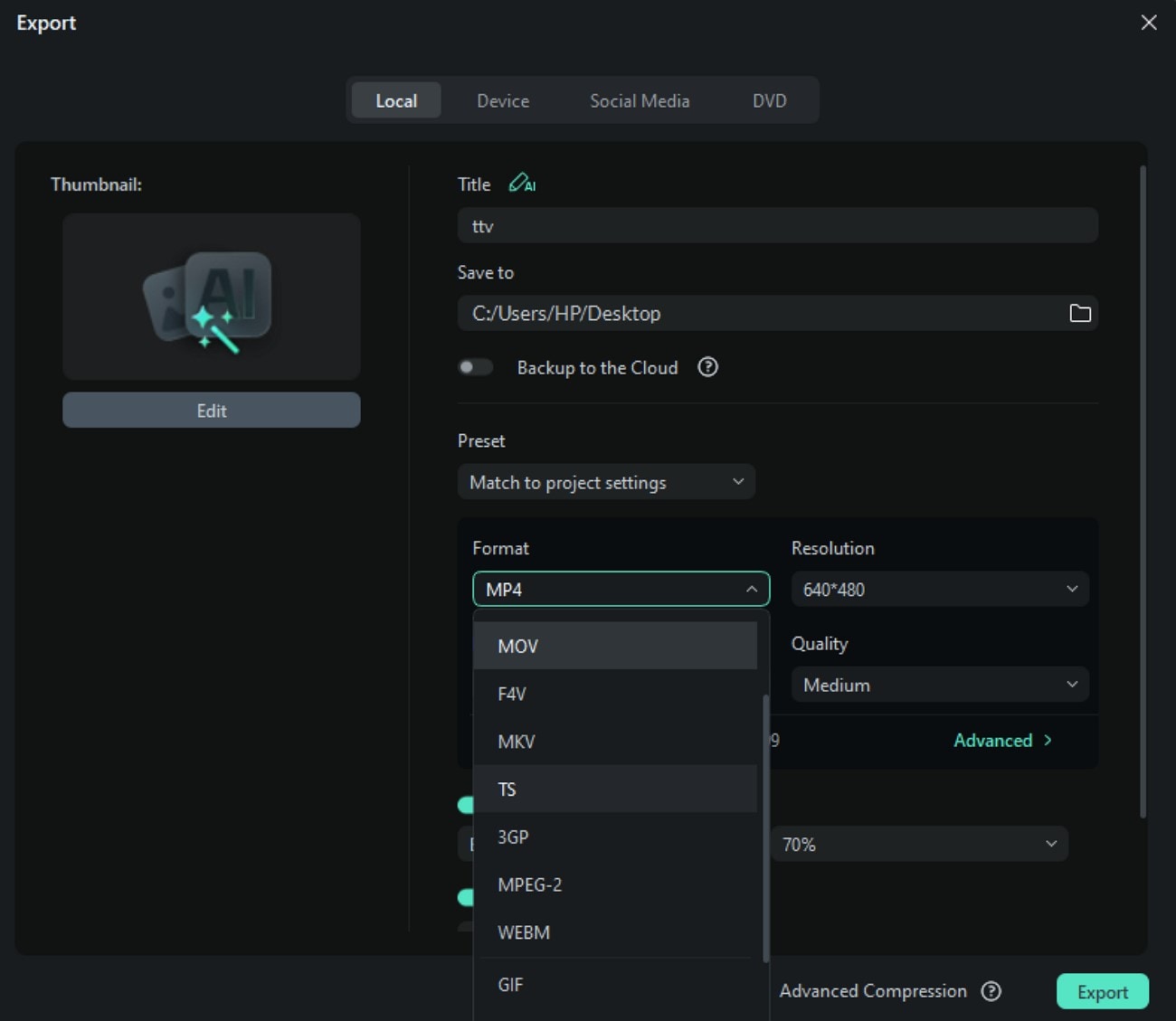Choose 3GP from the format list
This screenshot has height=1021, width=1176.
[615, 837]
